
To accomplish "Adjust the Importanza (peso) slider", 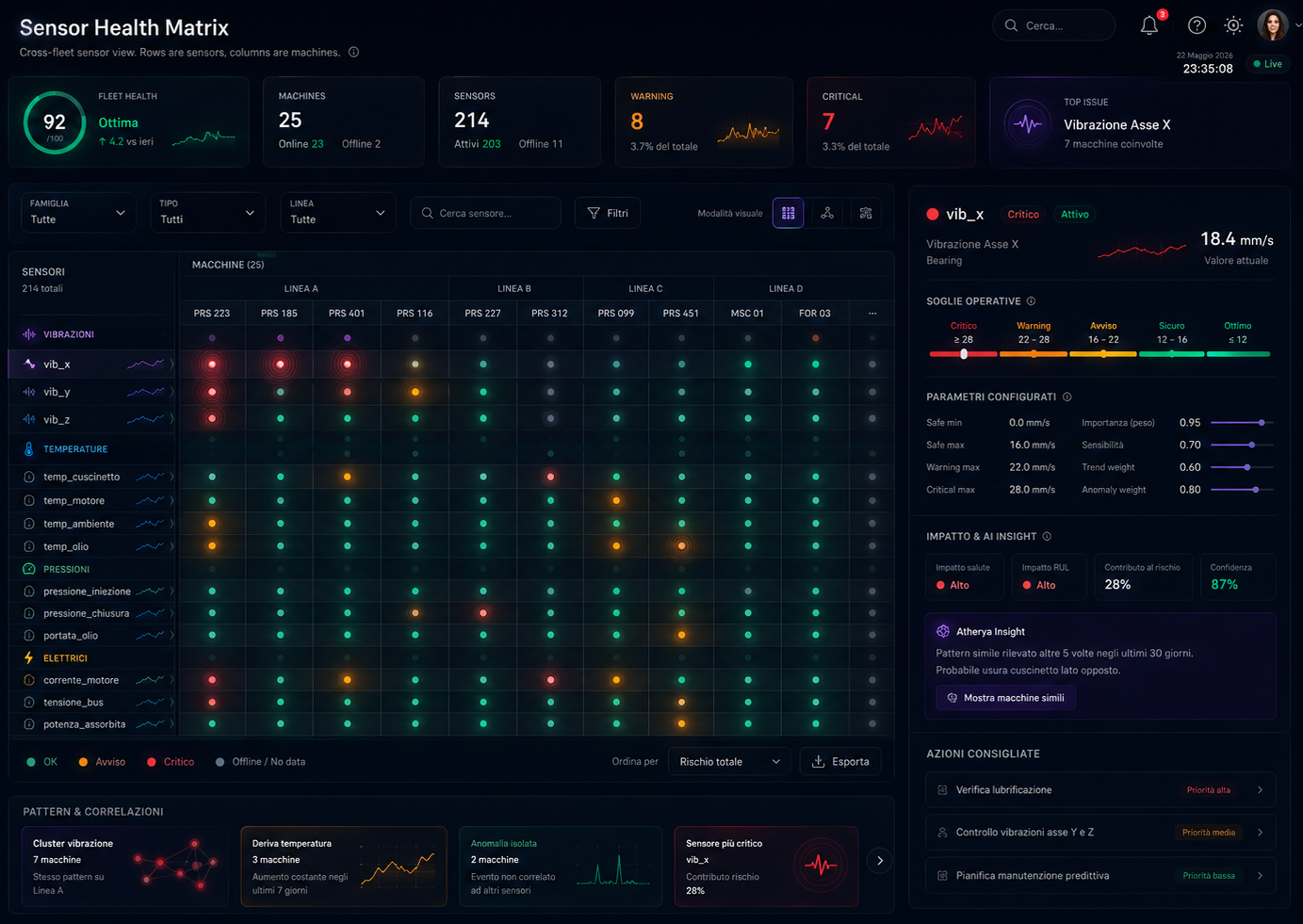I will [1242, 423].
